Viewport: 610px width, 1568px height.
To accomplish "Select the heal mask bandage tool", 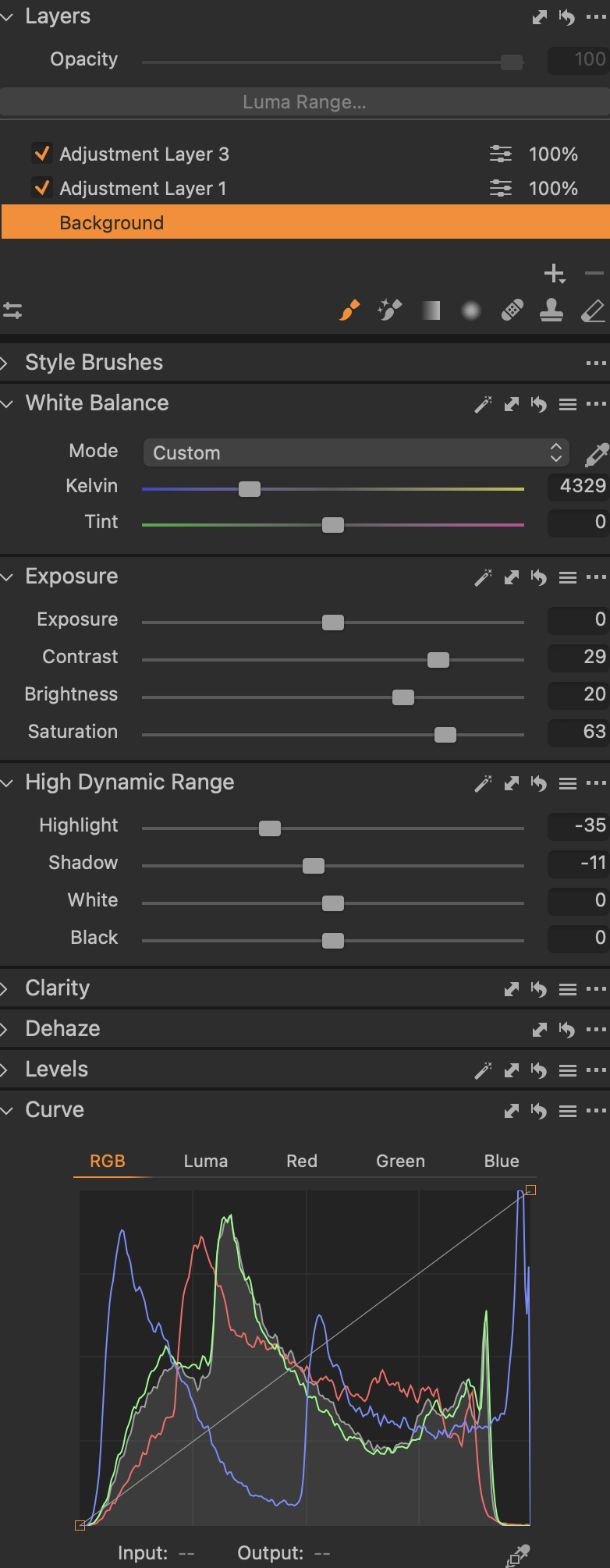I will pos(512,310).
